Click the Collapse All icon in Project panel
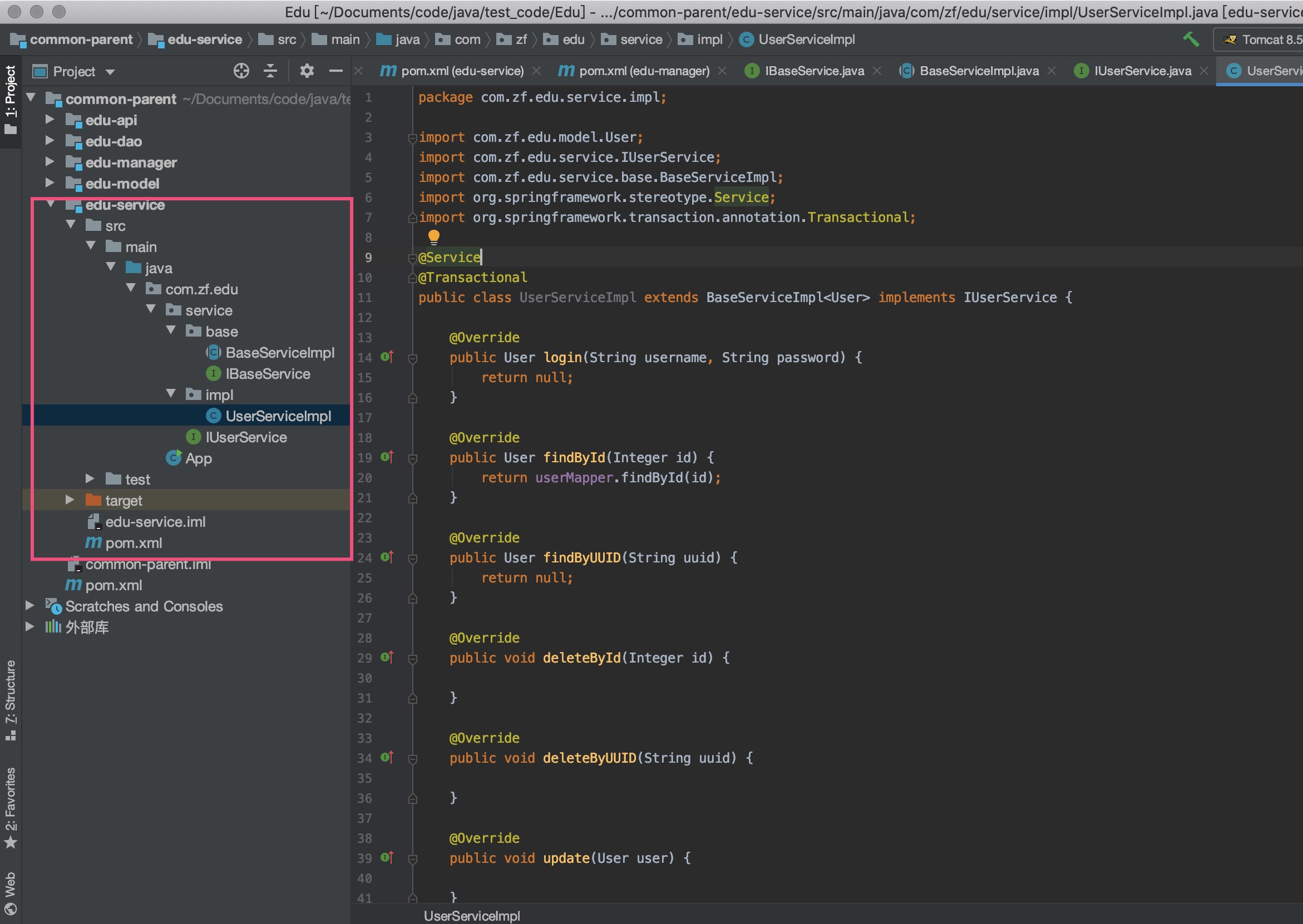 coord(270,71)
